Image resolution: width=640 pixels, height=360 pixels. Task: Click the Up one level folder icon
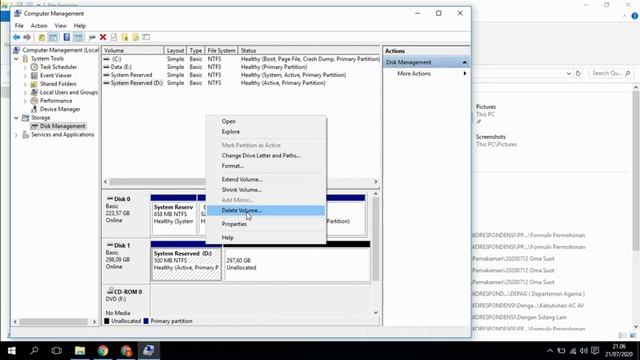tap(41, 37)
